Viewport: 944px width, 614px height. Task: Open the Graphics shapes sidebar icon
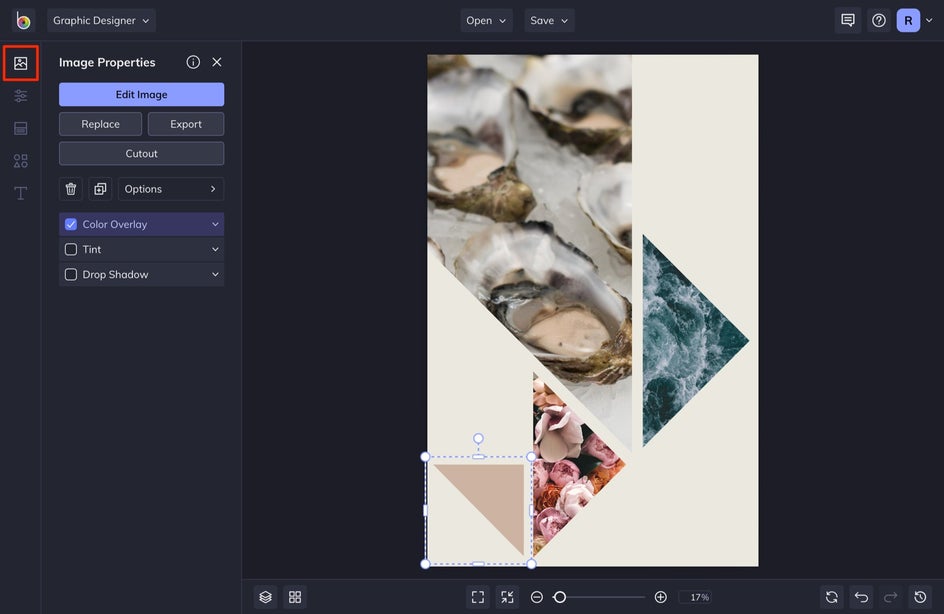pos(20,161)
